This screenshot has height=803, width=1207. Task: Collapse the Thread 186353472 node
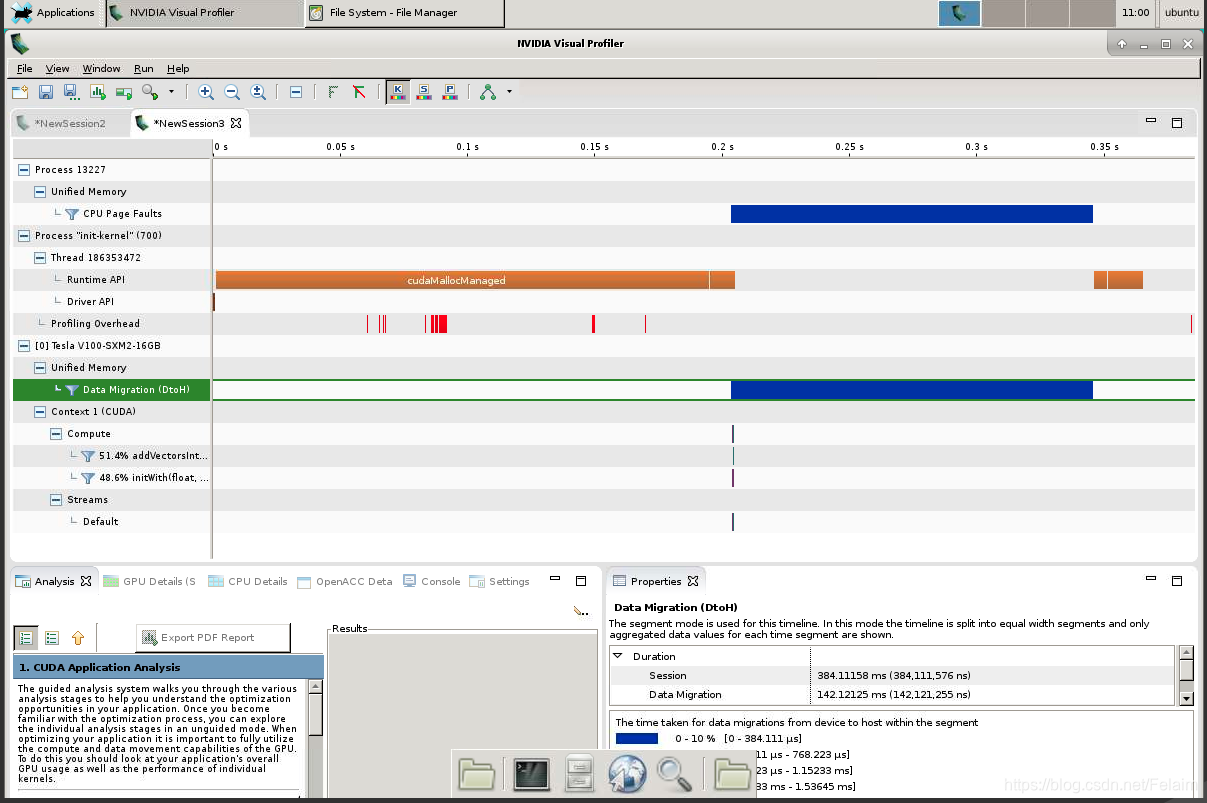click(40, 258)
